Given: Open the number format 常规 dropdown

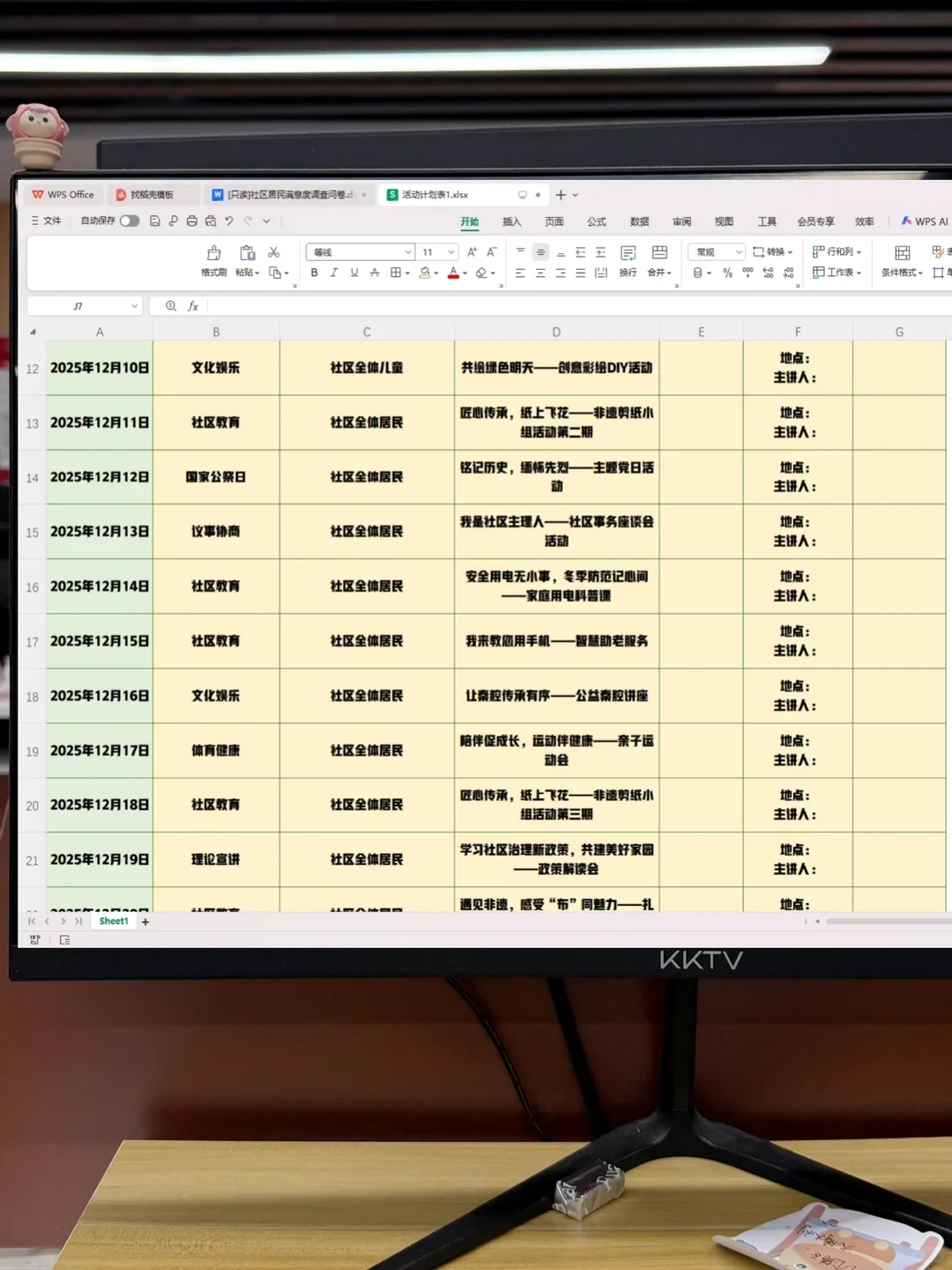Looking at the screenshot, I should (739, 252).
